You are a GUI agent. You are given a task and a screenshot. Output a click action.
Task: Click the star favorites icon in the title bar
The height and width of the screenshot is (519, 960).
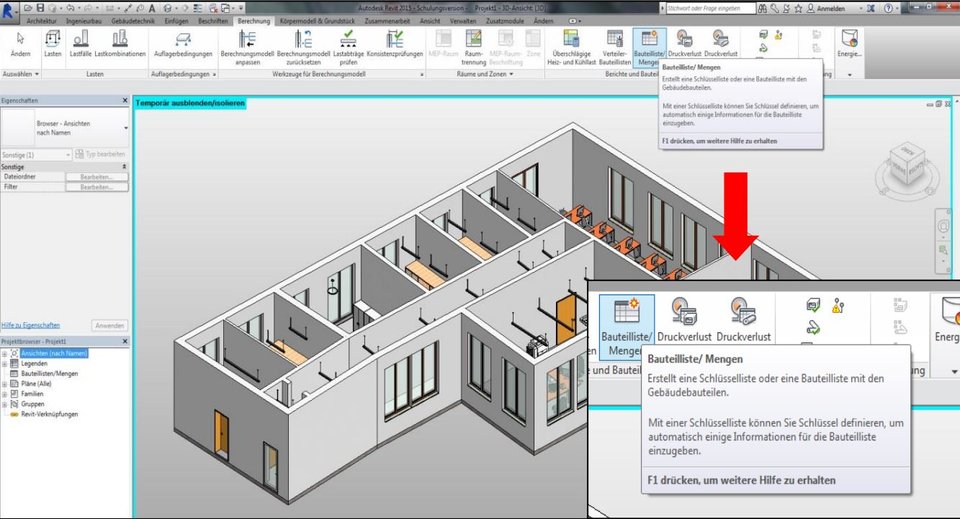pos(798,8)
